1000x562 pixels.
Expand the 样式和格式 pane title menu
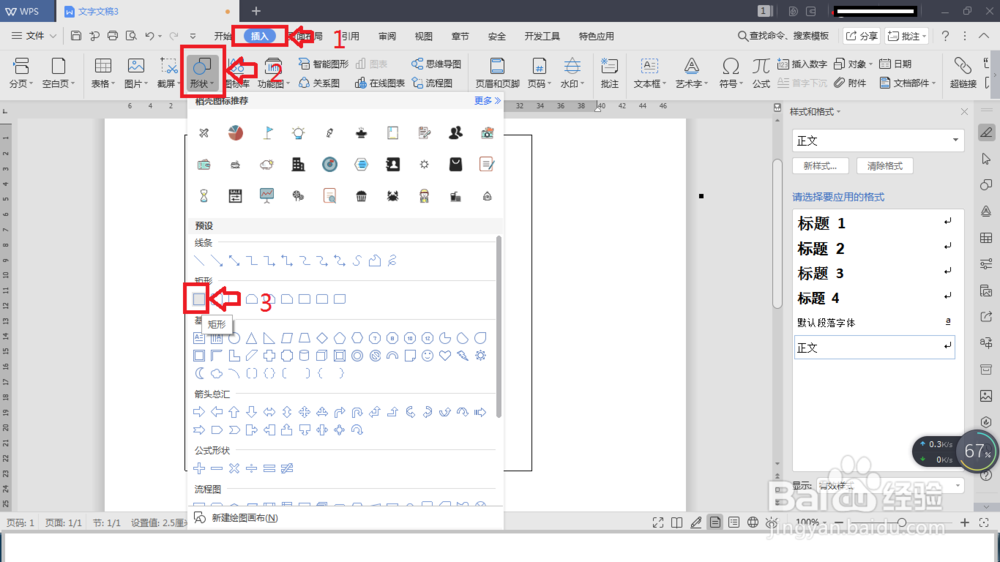click(x=838, y=112)
